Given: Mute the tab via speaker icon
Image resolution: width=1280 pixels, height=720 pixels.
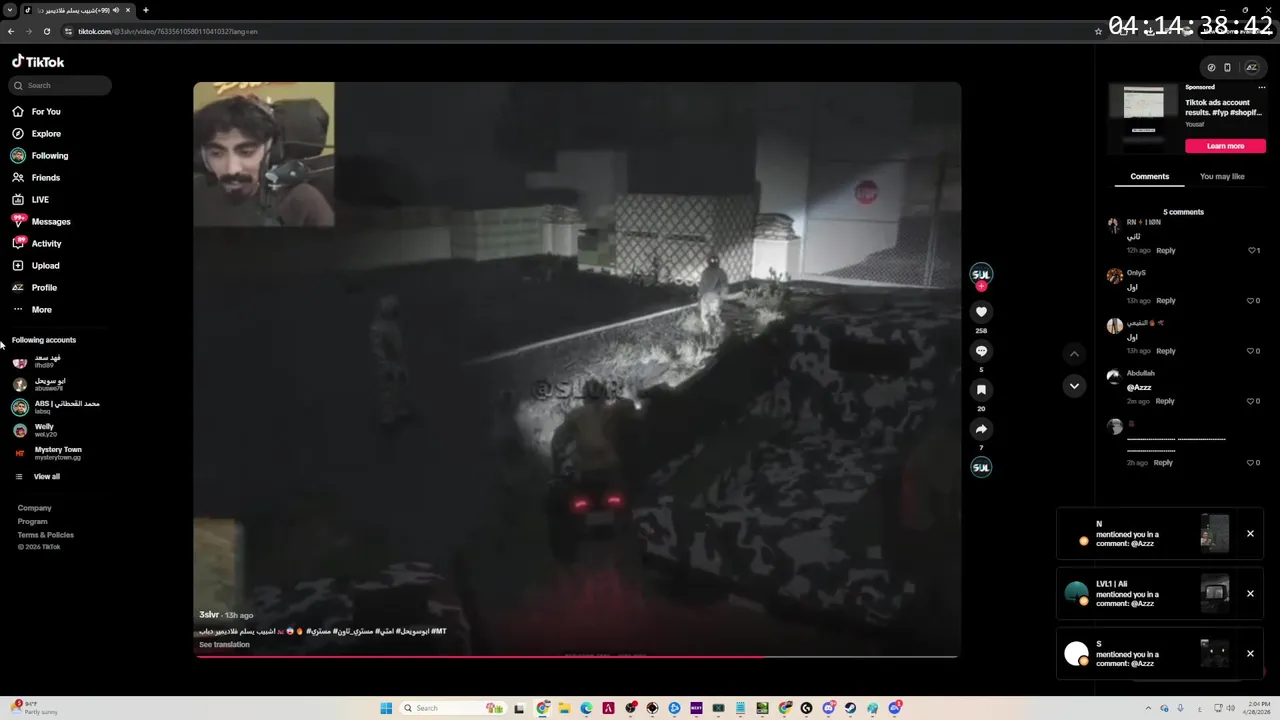Looking at the screenshot, I should tap(116, 10).
